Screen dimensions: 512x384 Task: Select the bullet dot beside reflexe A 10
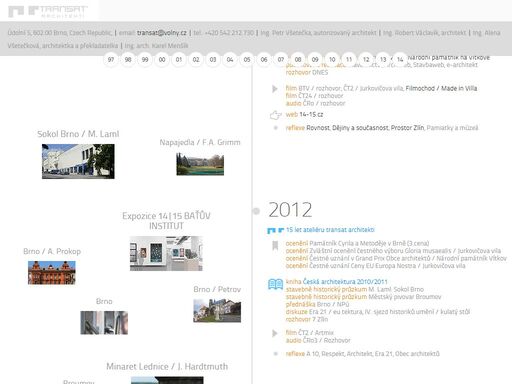tap(275, 354)
